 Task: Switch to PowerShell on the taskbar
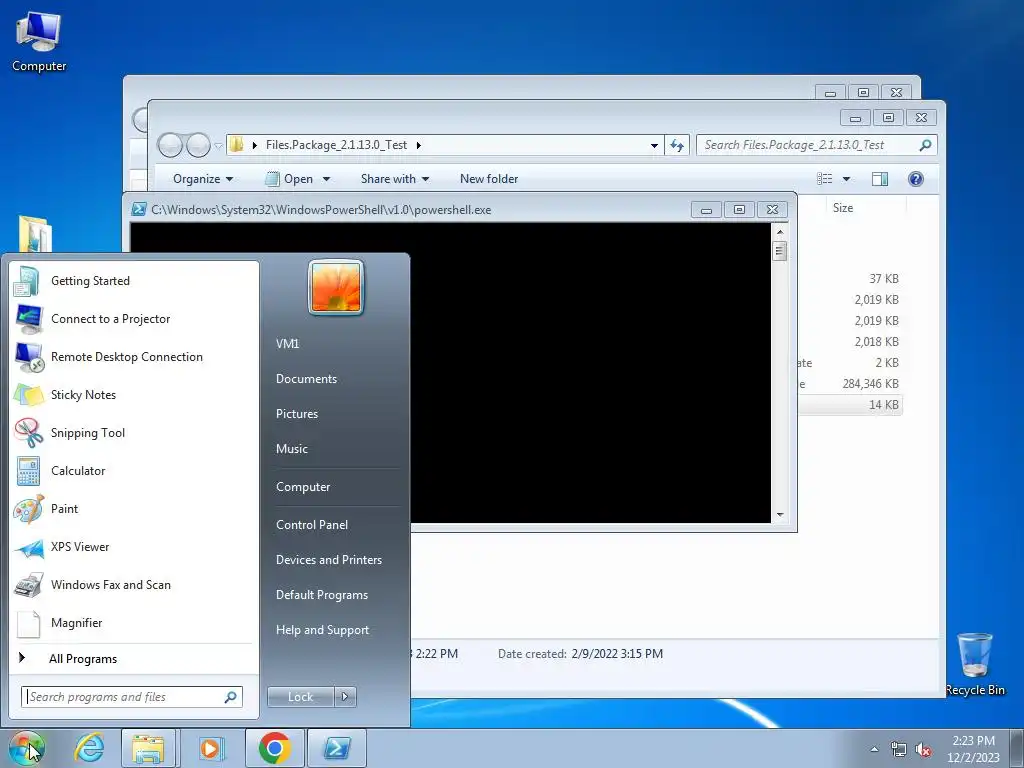pyautogui.click(x=337, y=748)
